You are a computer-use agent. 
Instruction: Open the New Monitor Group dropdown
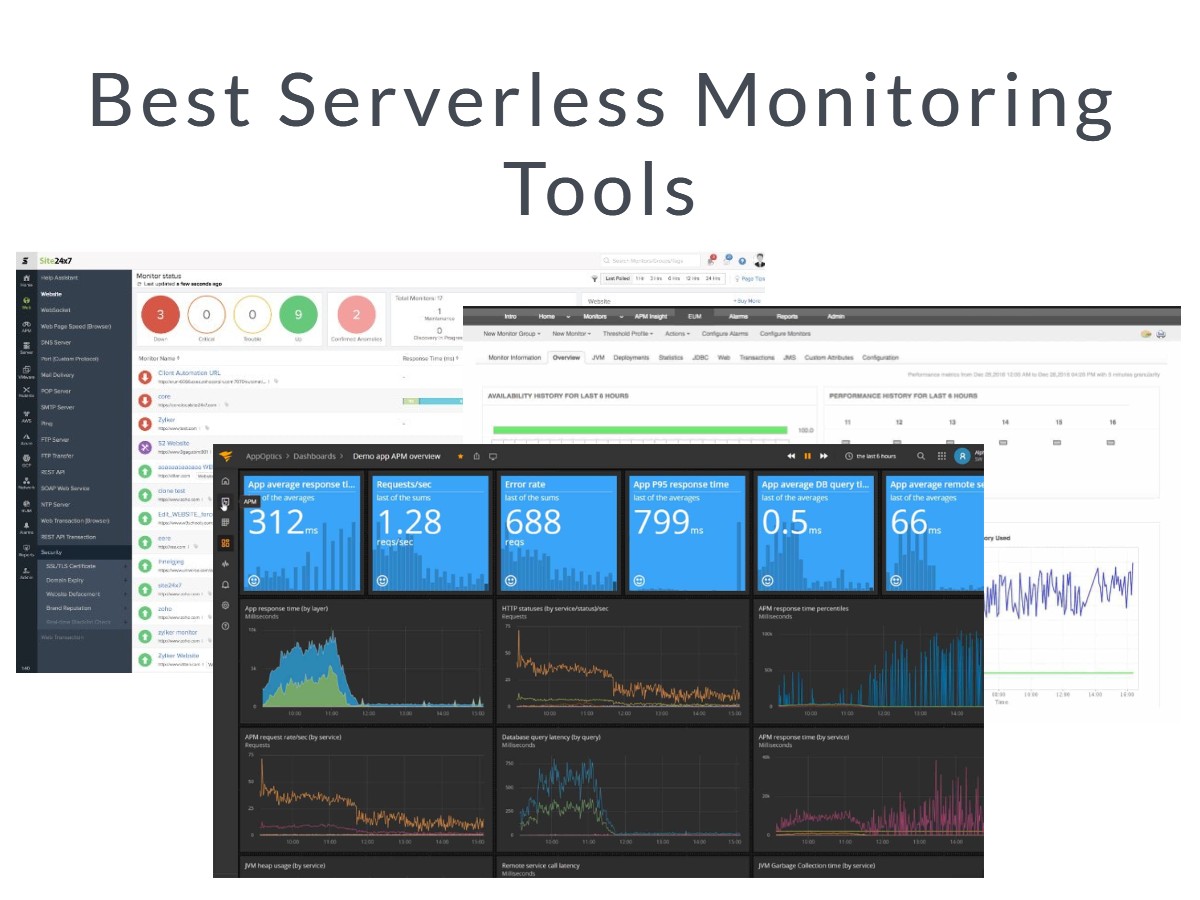coord(511,334)
